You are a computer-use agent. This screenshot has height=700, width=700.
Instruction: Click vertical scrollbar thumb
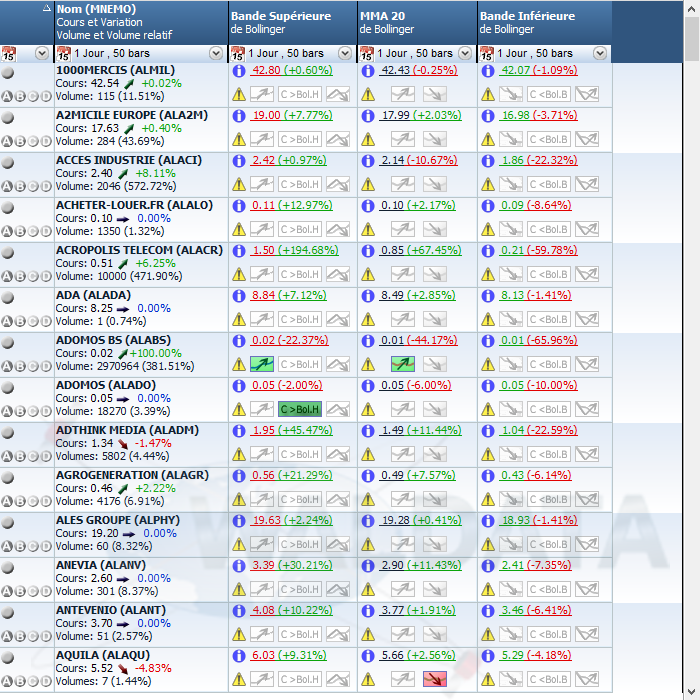[692, 39]
